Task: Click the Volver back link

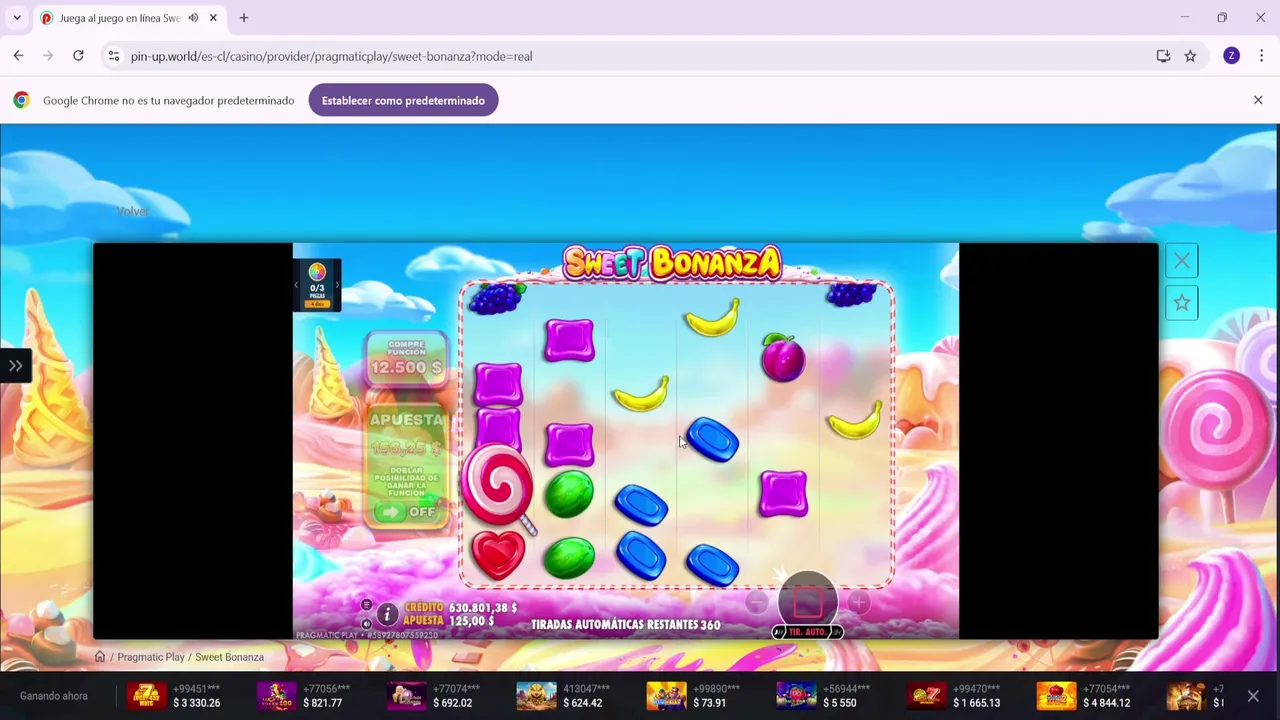Action: pyautogui.click(x=132, y=211)
